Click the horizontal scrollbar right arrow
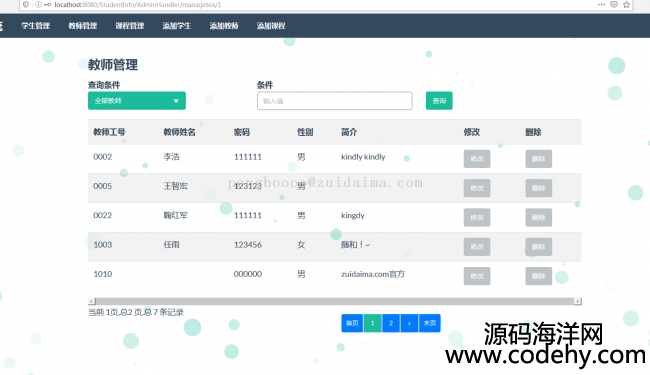This screenshot has width=650, height=375. (577, 301)
